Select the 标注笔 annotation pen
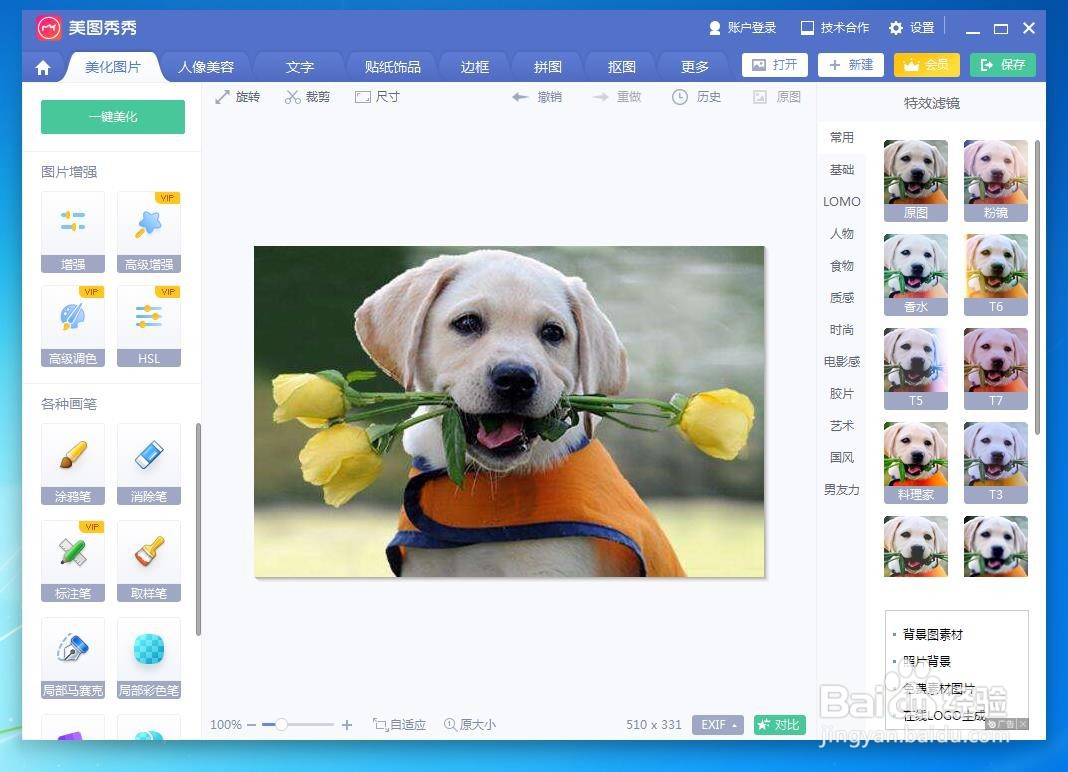 (73, 561)
